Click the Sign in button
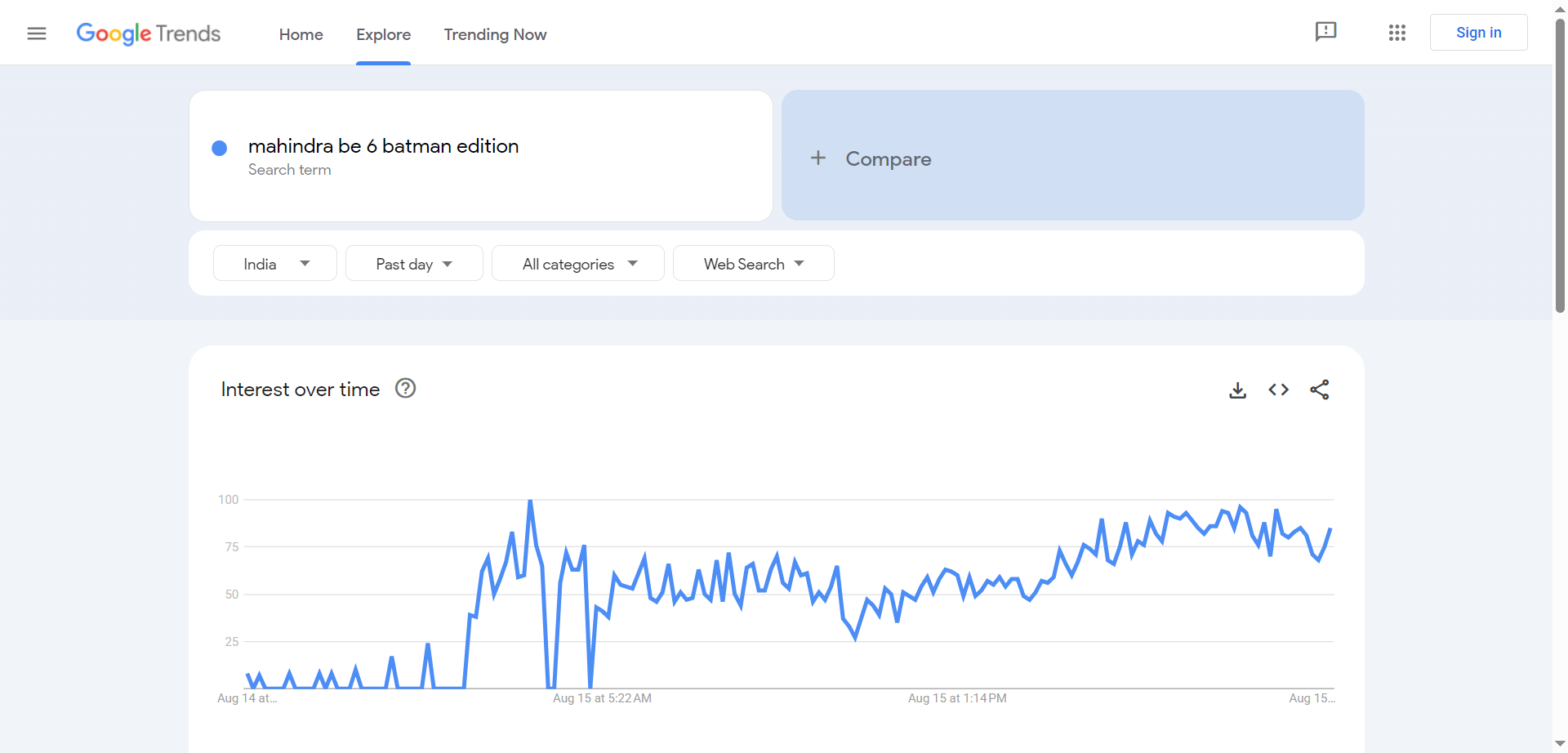The image size is (1568, 753). [1478, 33]
